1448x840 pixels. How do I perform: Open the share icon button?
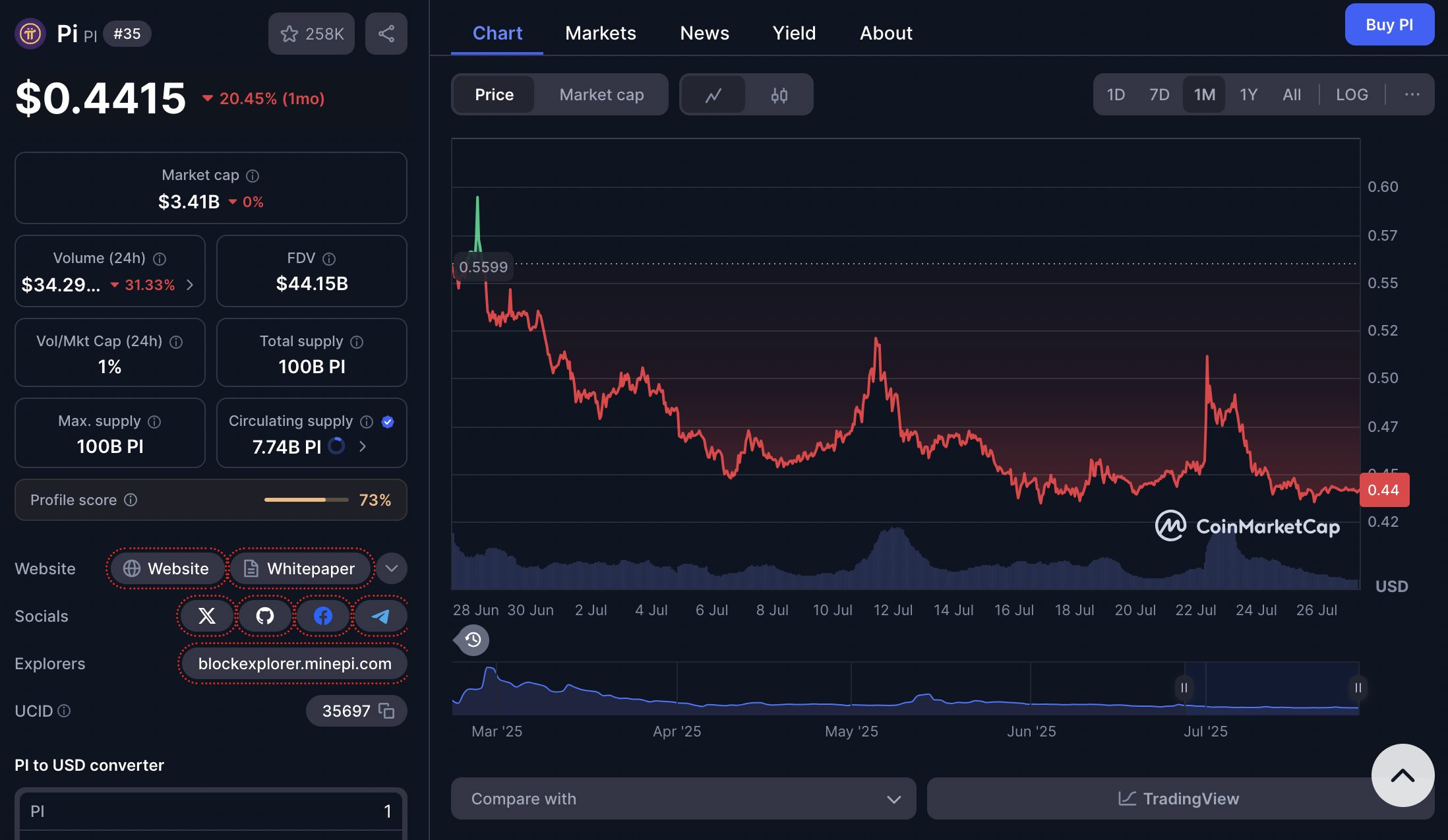[x=386, y=34]
